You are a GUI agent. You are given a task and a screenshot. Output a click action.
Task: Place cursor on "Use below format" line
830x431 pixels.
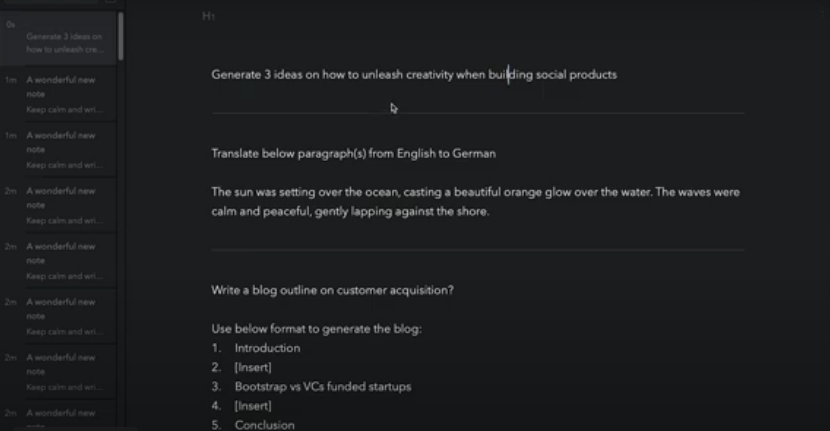(315, 329)
